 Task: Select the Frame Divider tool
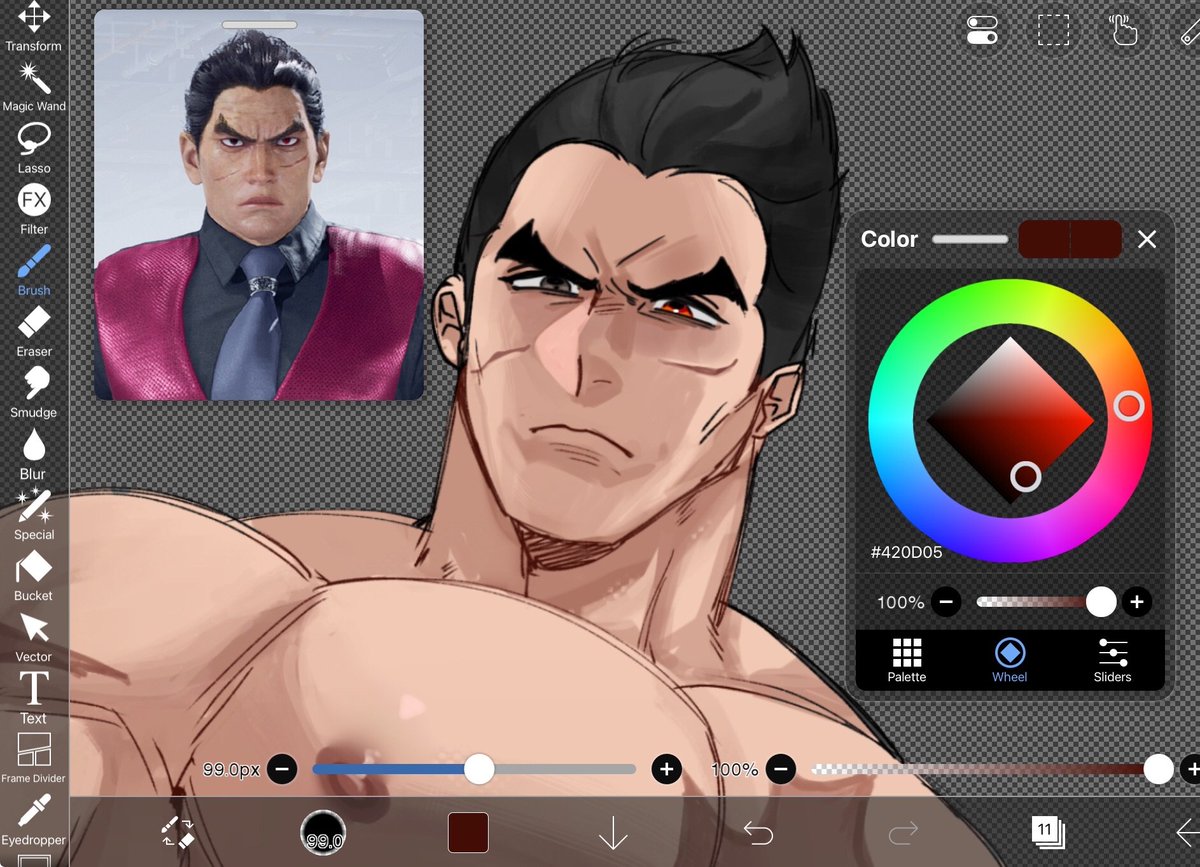(x=33, y=759)
